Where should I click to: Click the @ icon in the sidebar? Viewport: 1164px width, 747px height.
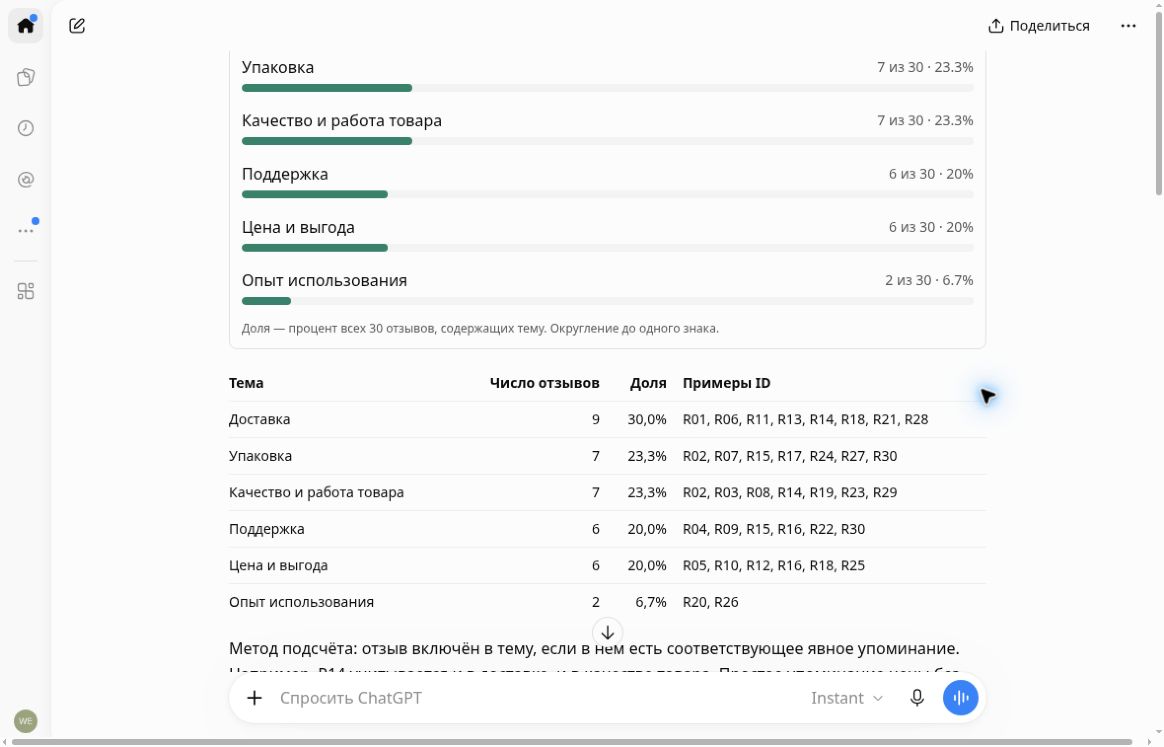(25, 180)
